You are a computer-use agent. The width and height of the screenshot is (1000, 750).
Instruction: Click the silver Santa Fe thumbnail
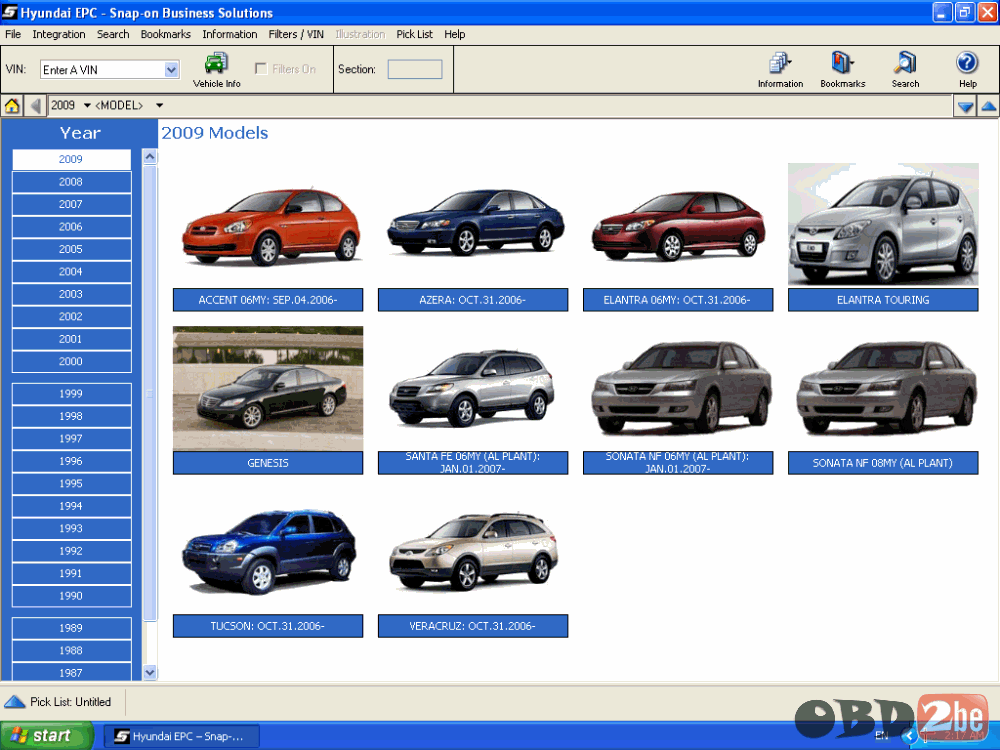(x=472, y=388)
